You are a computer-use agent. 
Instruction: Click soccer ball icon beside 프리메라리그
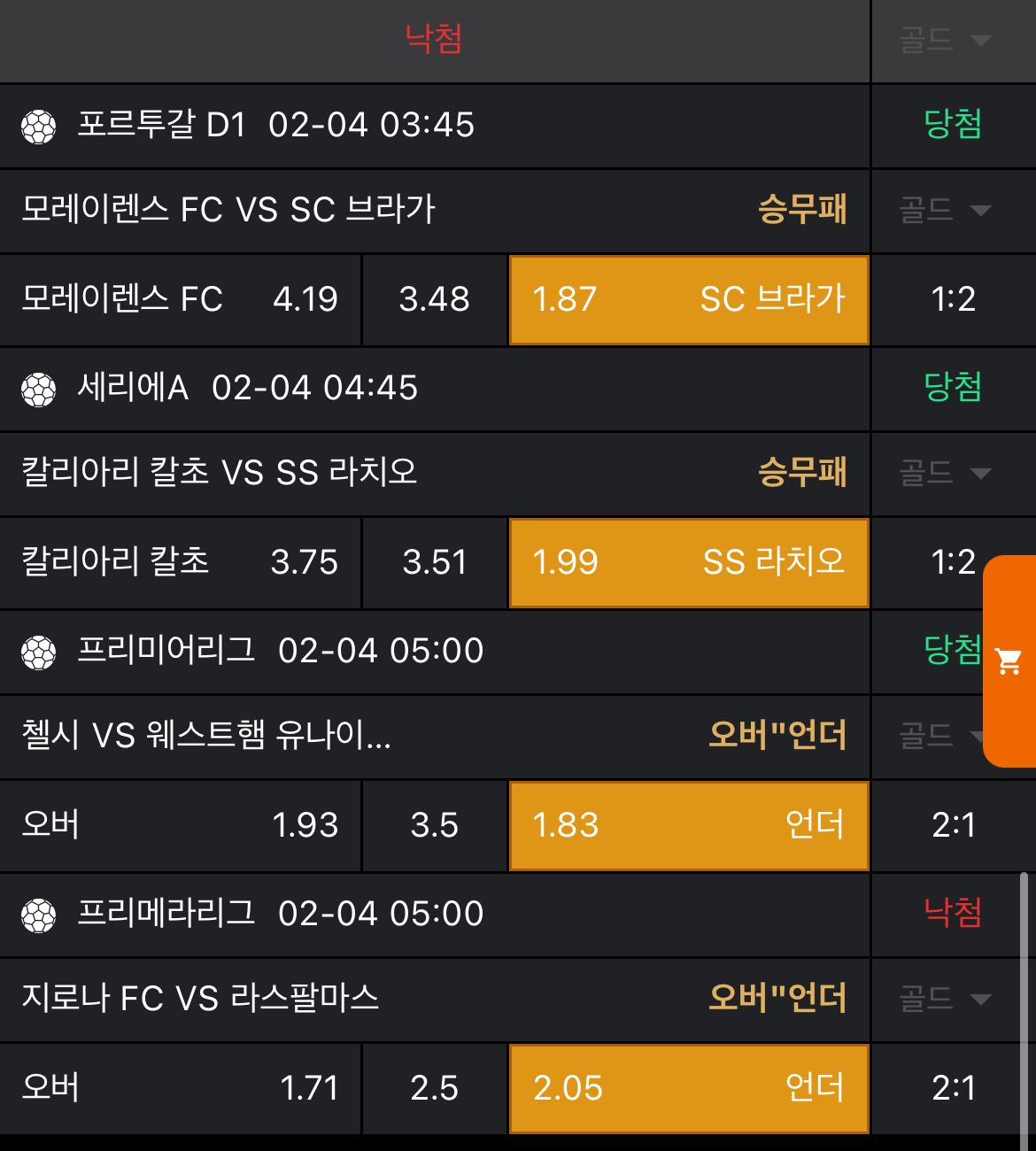(x=39, y=915)
